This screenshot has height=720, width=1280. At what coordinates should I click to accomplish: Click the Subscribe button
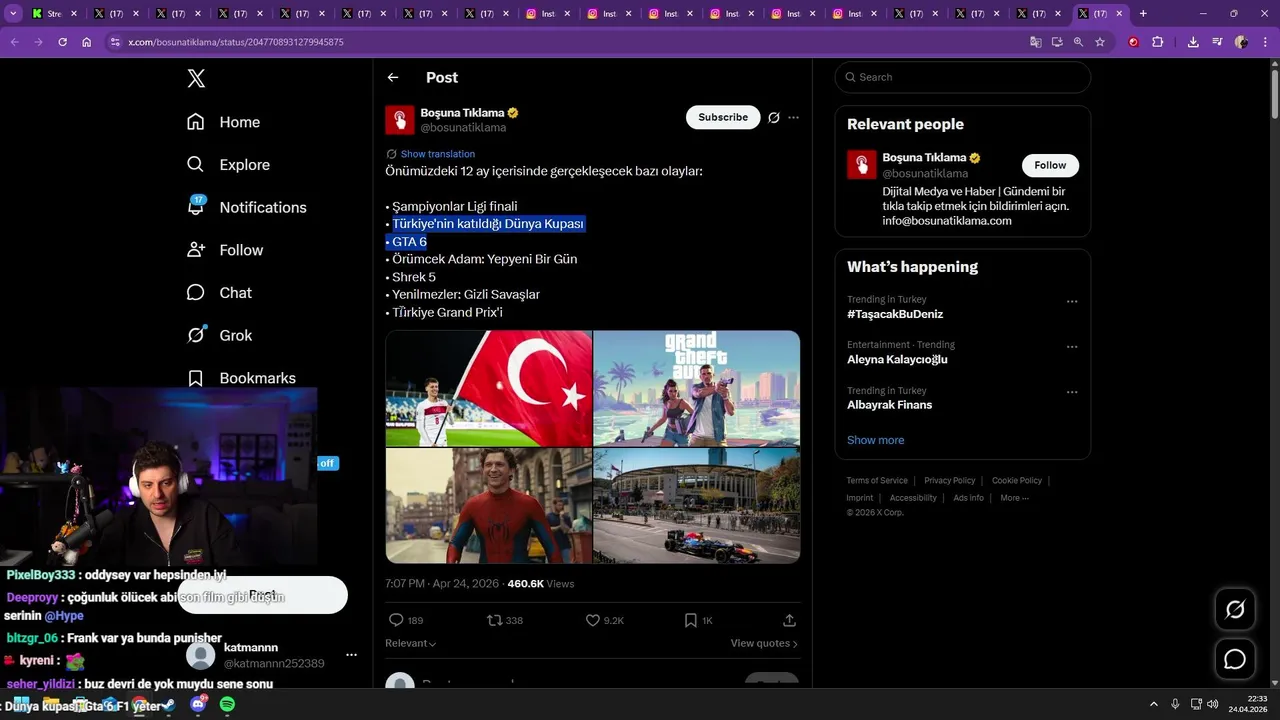tap(723, 117)
